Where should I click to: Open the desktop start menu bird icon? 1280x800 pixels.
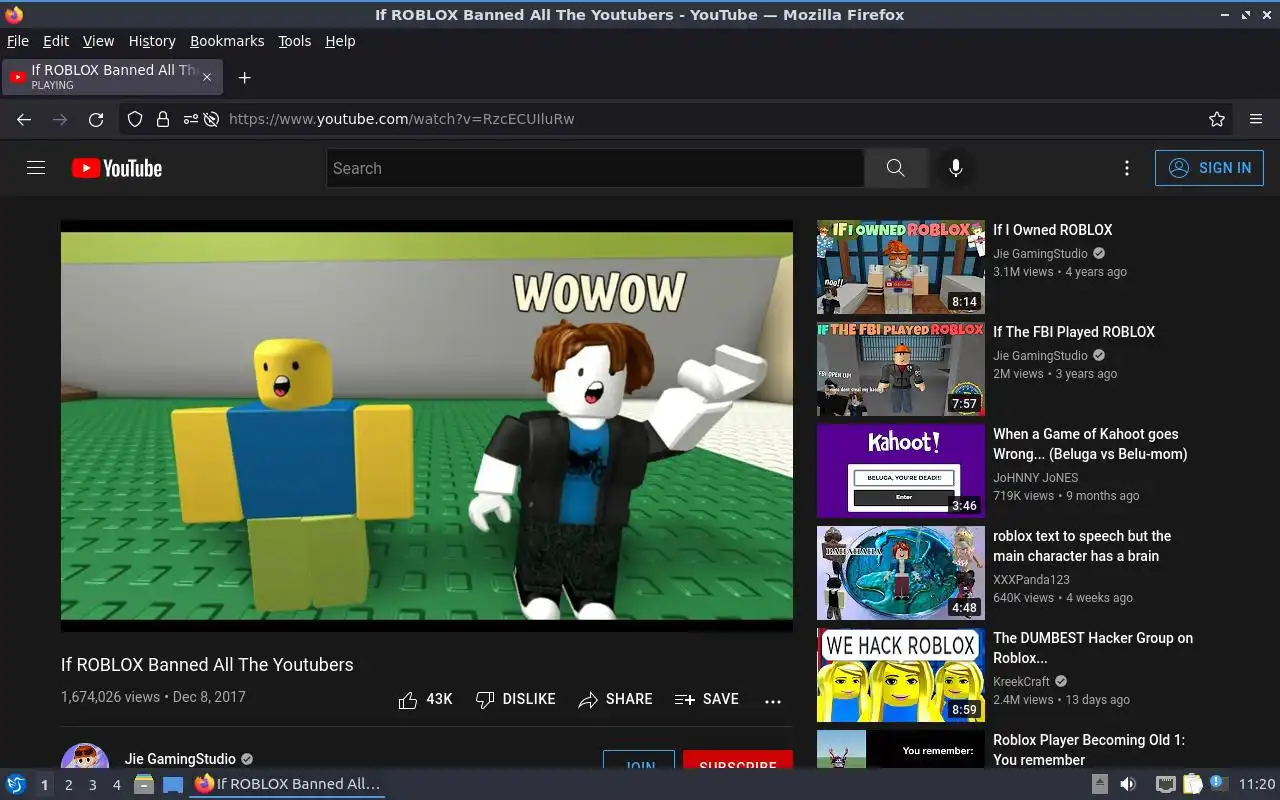[15, 784]
